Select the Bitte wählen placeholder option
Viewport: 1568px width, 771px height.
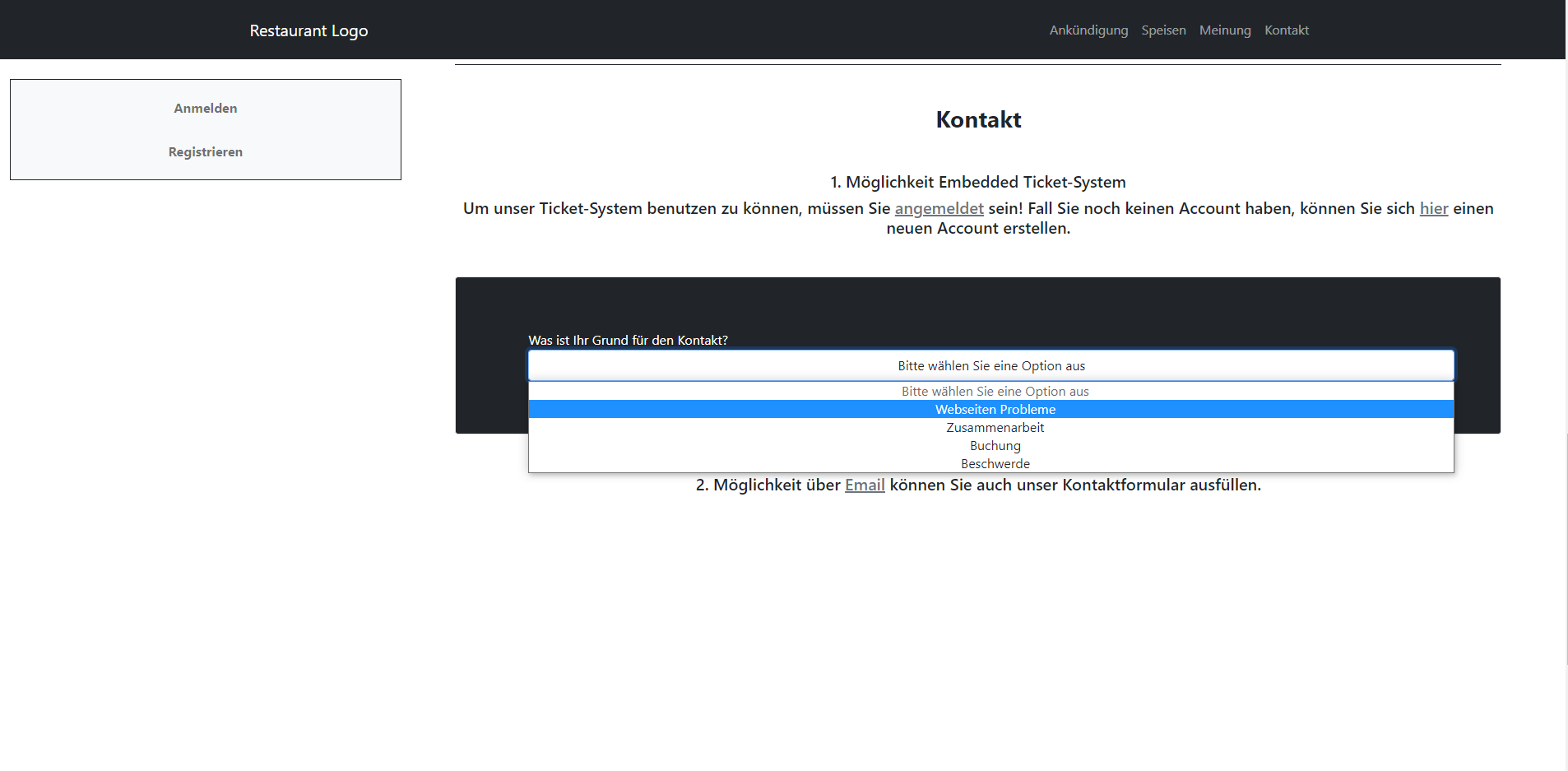coord(995,391)
